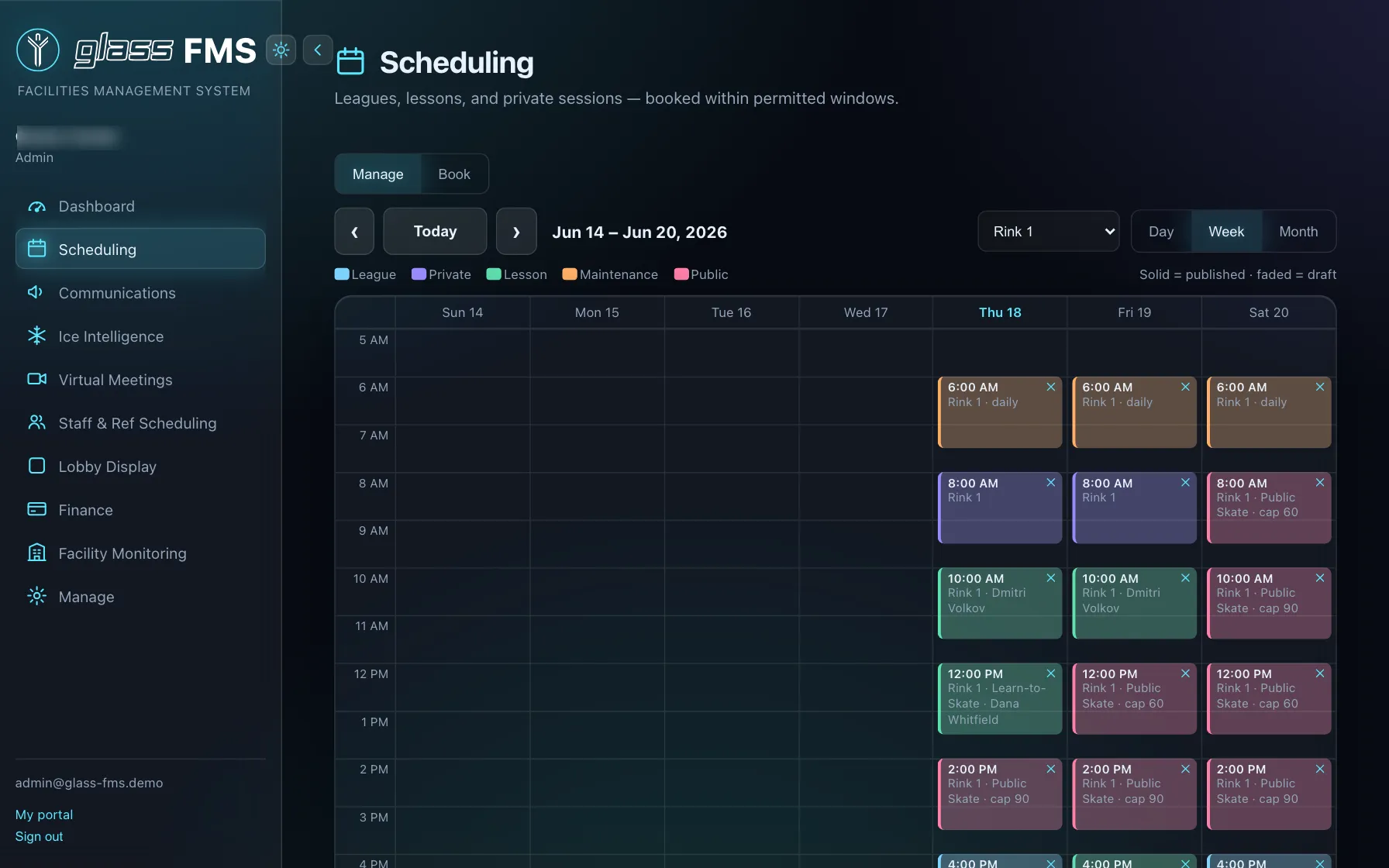Remove Fri 12:00 PM Public Skate event
This screenshot has height=868, width=1389.
(x=1185, y=673)
